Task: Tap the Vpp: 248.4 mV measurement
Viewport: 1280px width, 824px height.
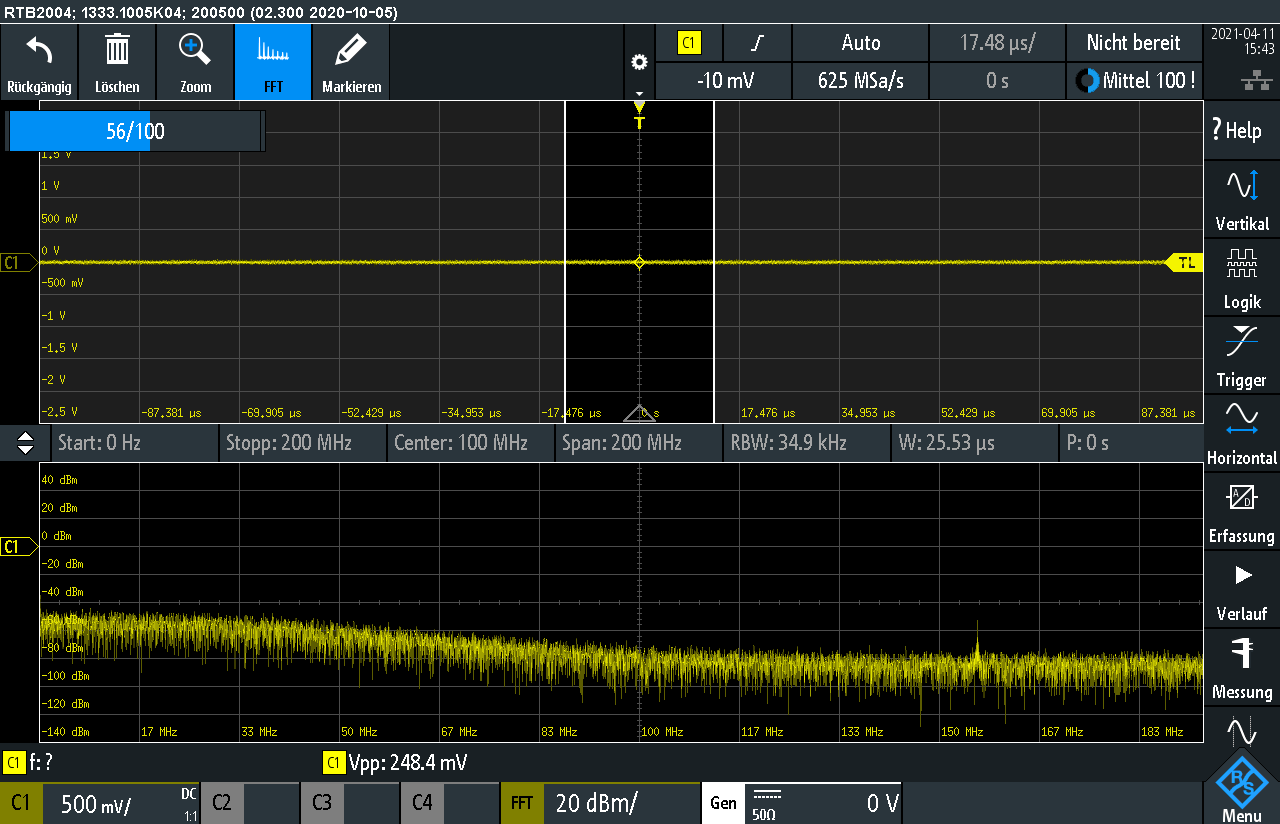Action: click(x=396, y=763)
